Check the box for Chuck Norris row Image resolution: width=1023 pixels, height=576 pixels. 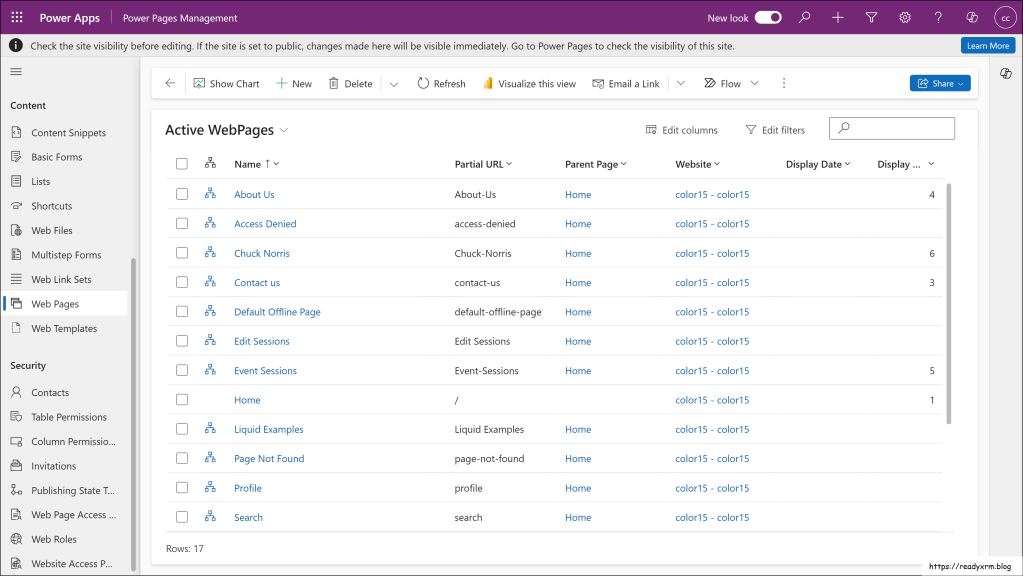coord(182,253)
